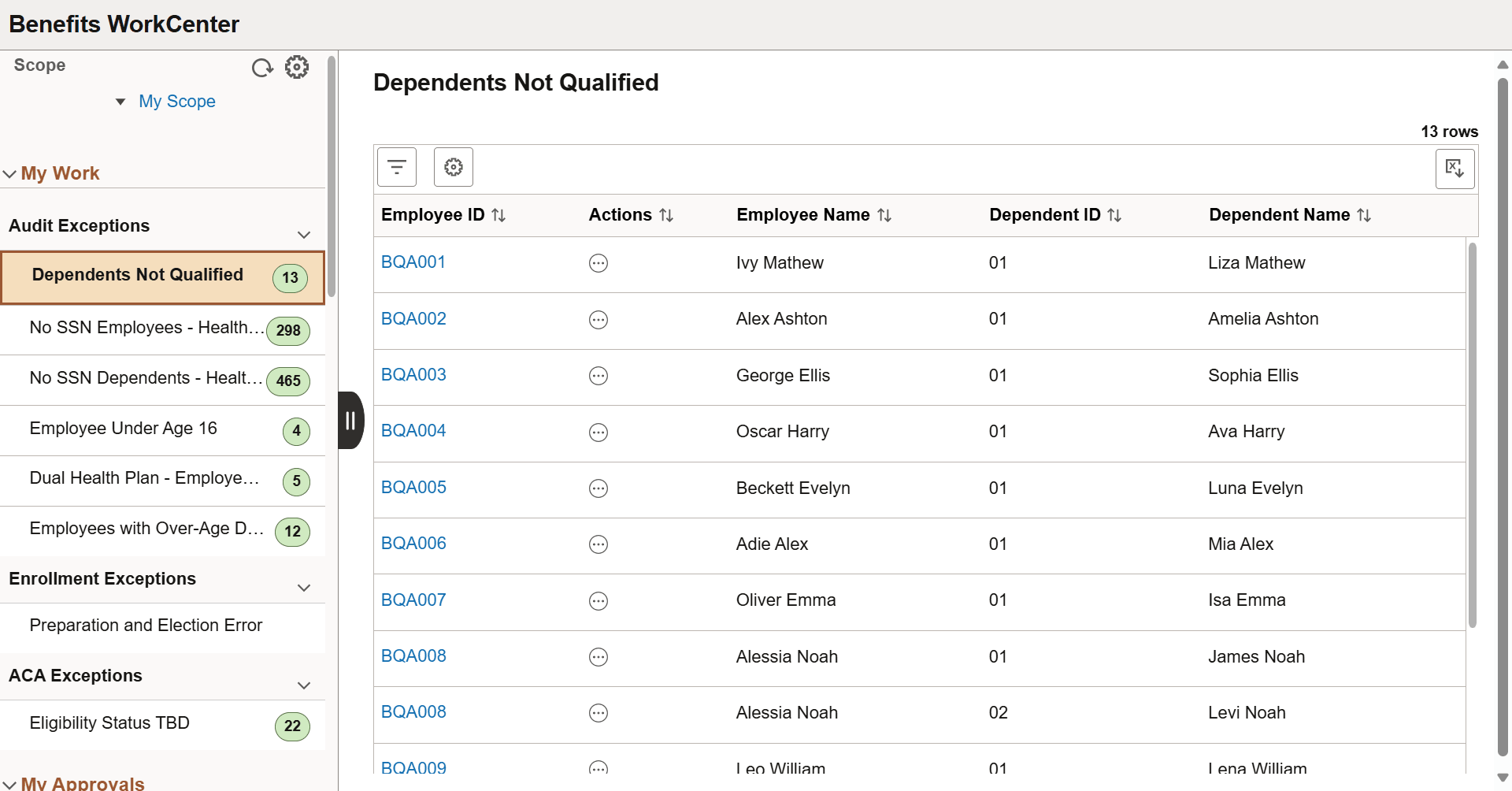Click the 13 rows count label
The image size is (1512, 791).
click(1449, 132)
